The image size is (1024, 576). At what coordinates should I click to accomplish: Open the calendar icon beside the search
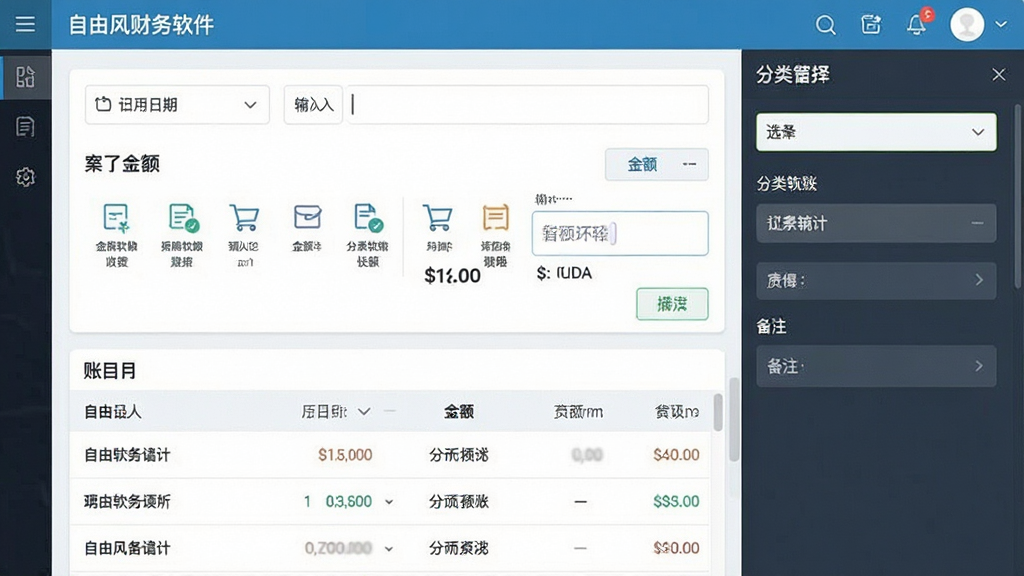tap(871, 25)
